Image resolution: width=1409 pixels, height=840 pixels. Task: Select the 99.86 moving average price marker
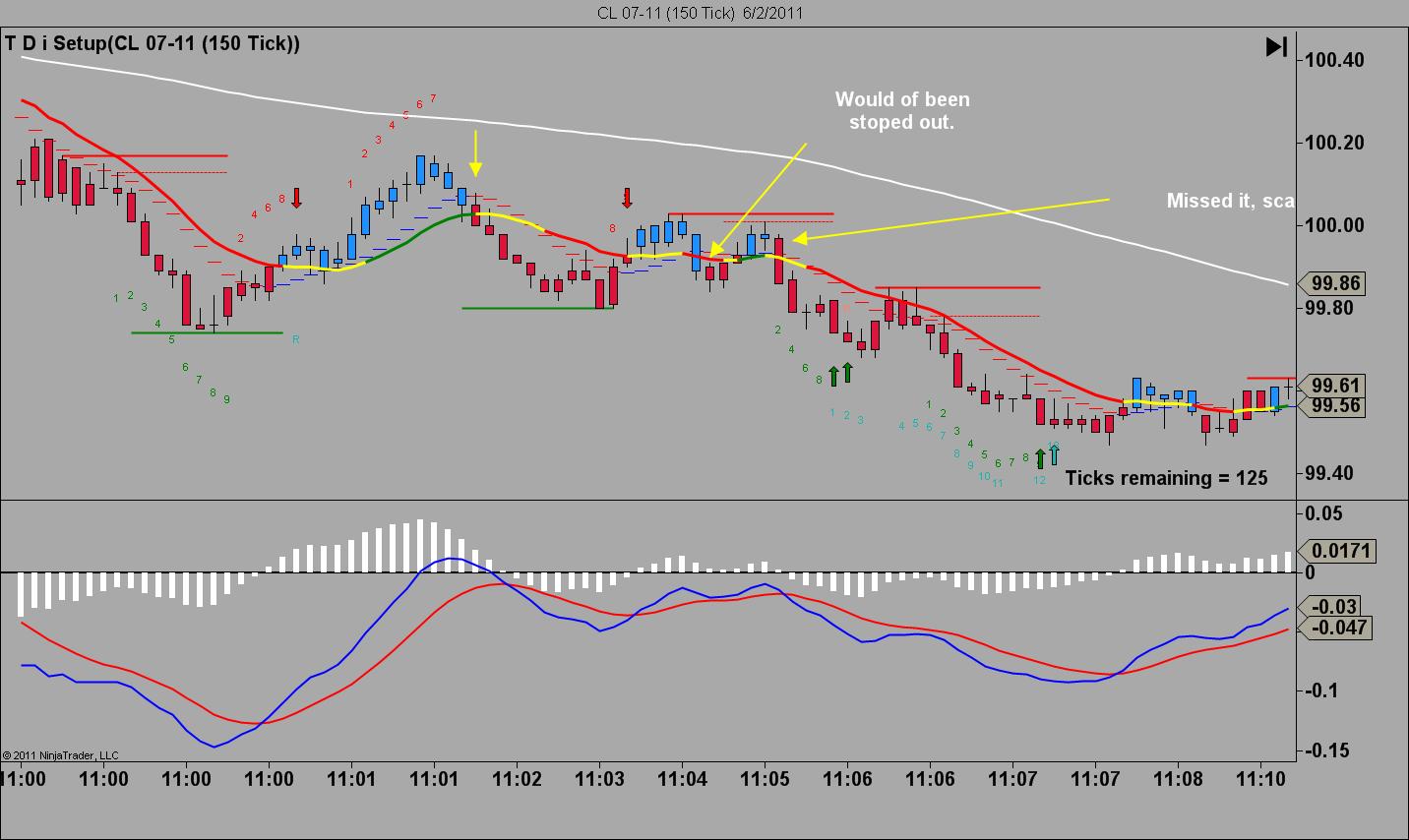coord(1333,284)
